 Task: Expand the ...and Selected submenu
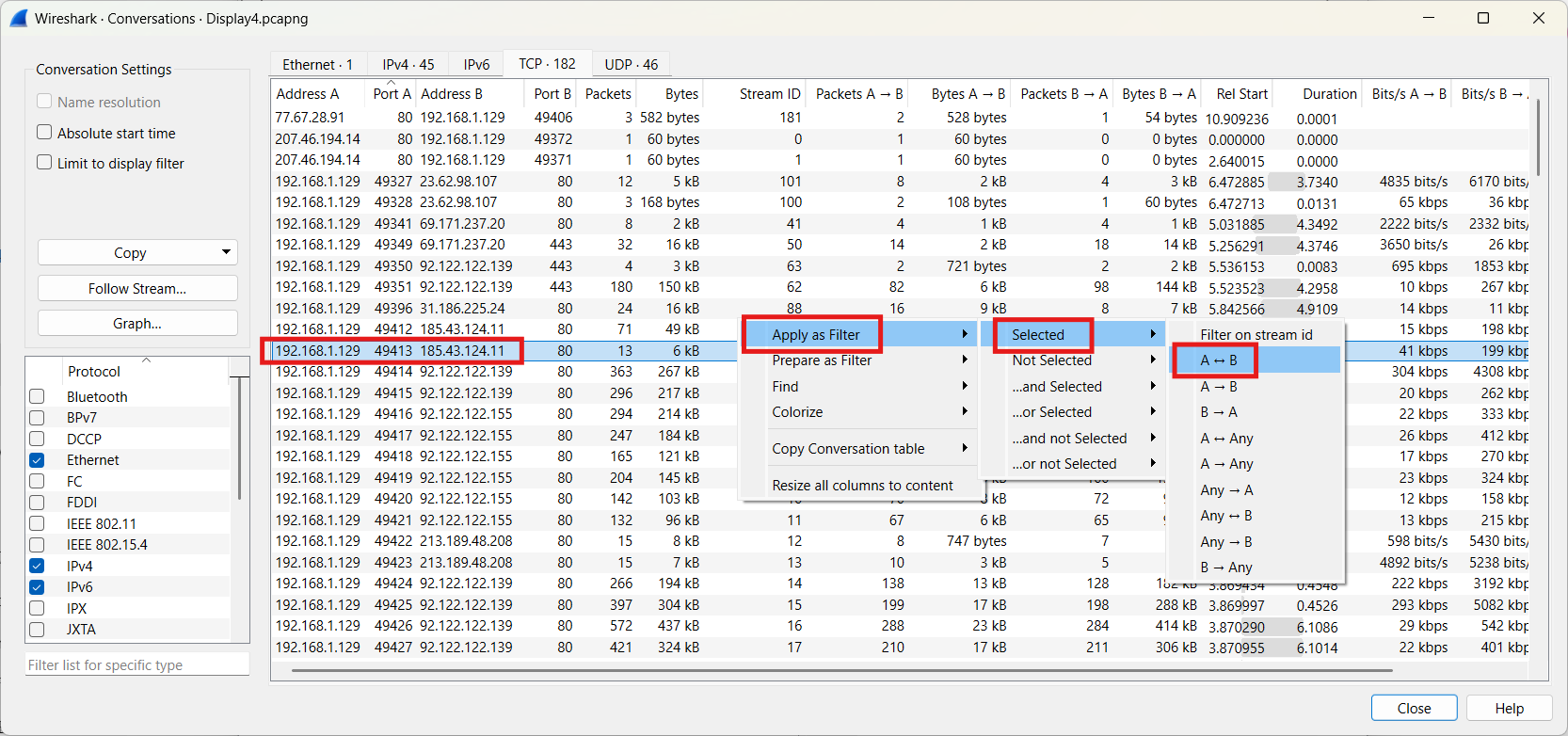1073,386
